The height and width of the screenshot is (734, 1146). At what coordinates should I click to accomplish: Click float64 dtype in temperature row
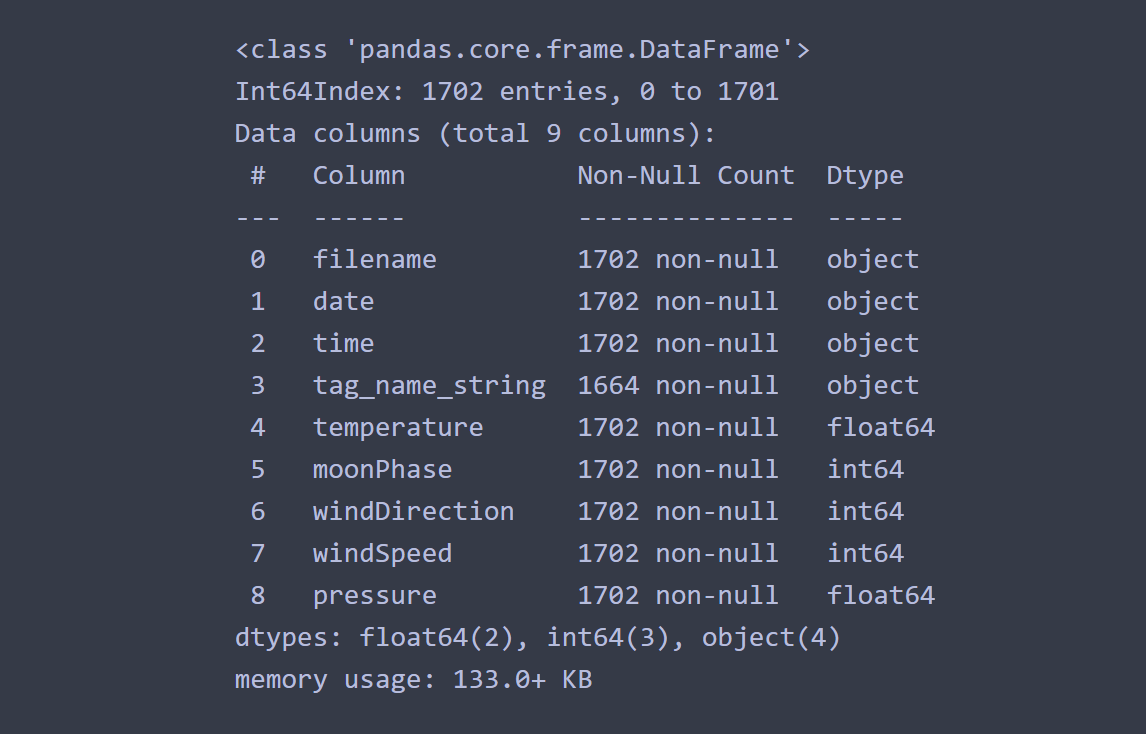pyautogui.click(x=880, y=428)
